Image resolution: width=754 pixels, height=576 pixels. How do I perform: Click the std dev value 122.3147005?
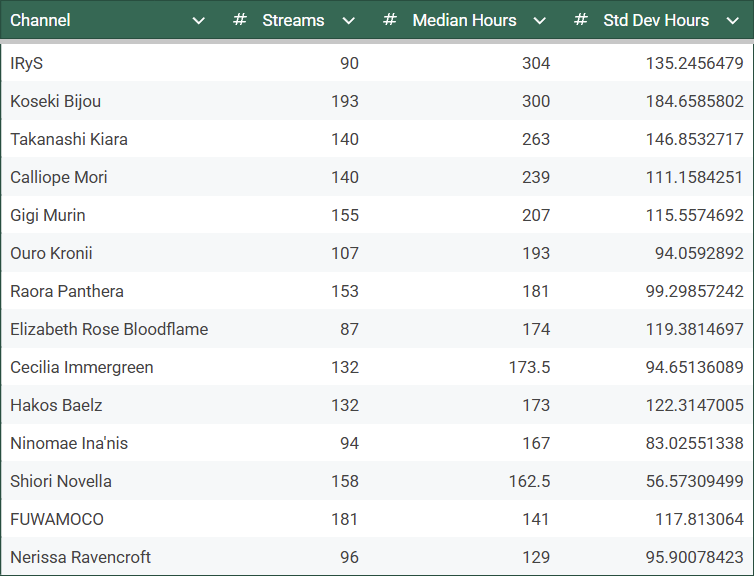[x=695, y=405]
